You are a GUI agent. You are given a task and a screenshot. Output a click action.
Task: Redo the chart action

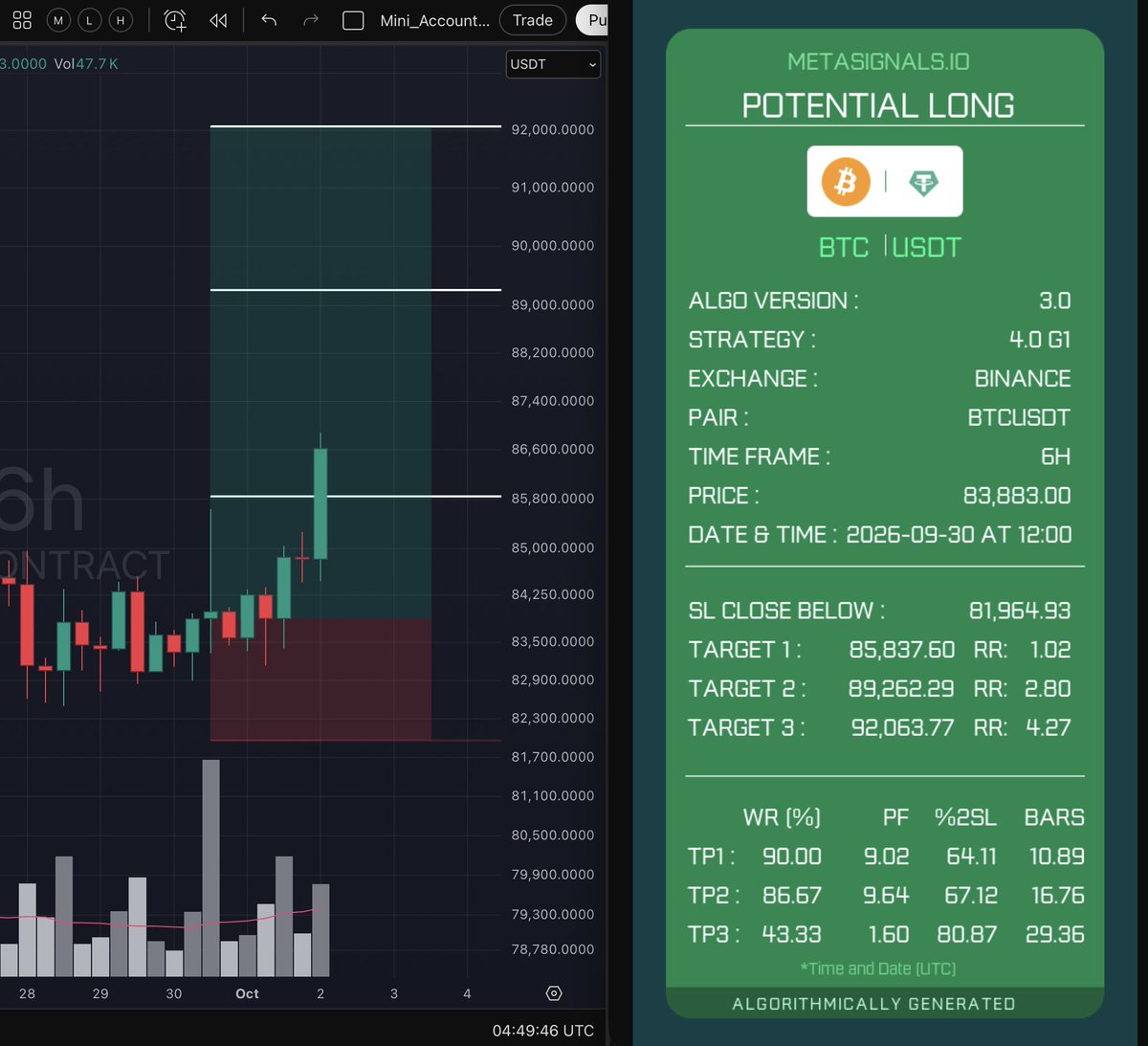click(311, 20)
